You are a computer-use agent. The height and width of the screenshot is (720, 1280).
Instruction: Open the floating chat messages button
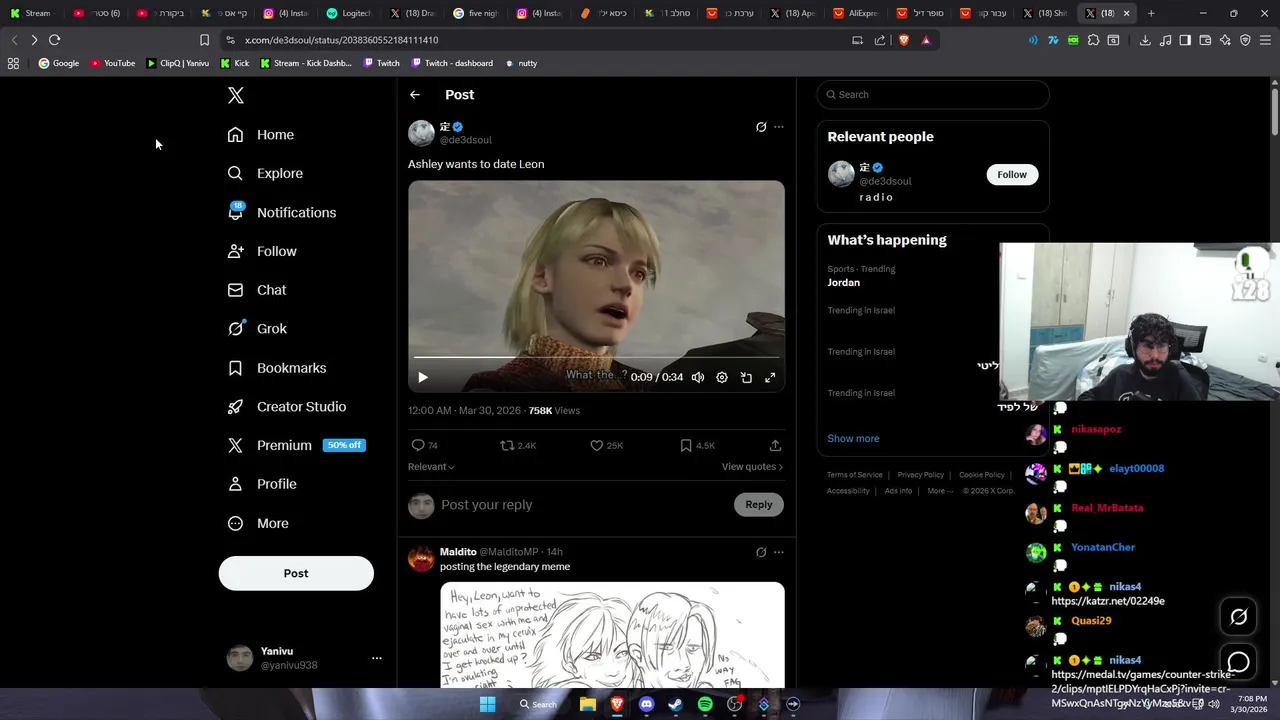coord(1238,662)
